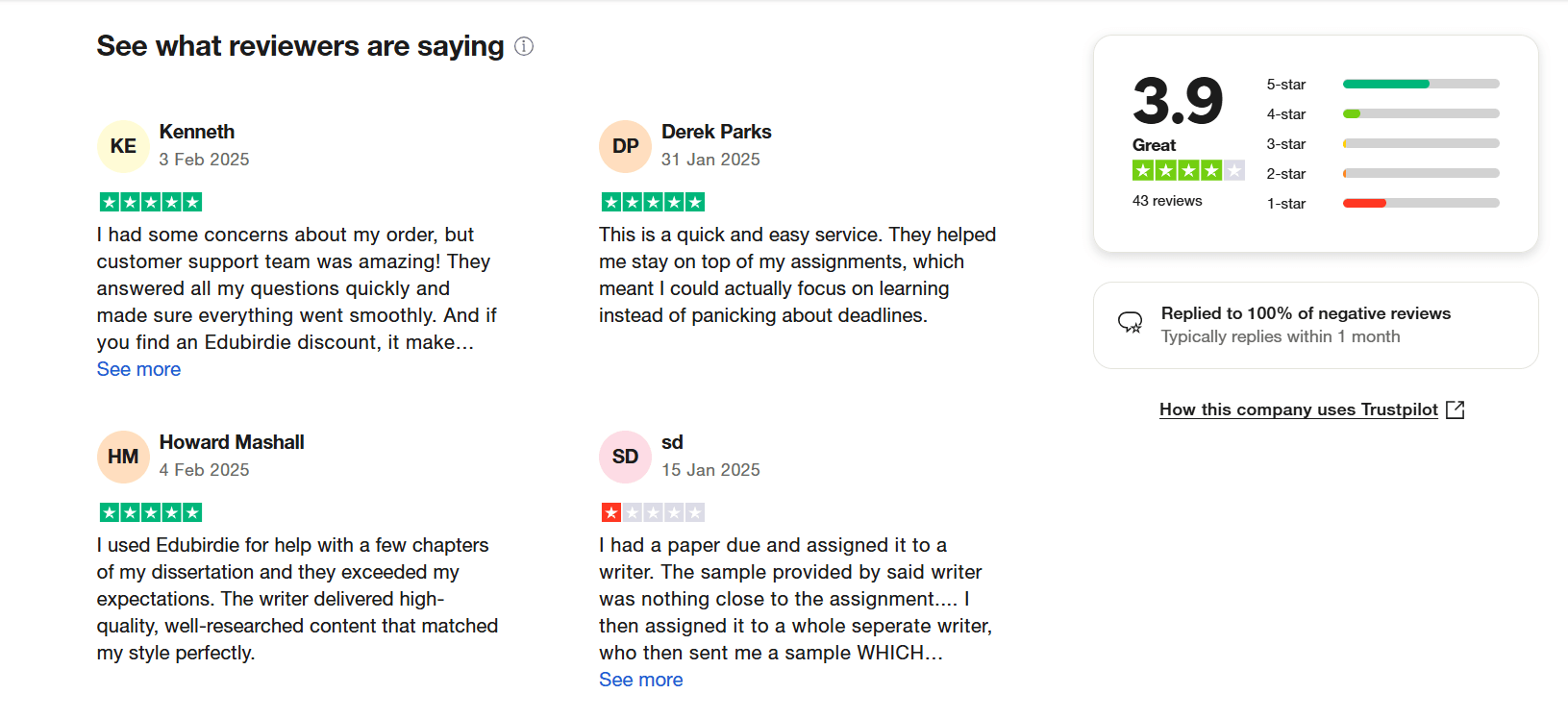
Task: Select the 2-star rating filter row
Action: pyautogui.click(x=1381, y=173)
